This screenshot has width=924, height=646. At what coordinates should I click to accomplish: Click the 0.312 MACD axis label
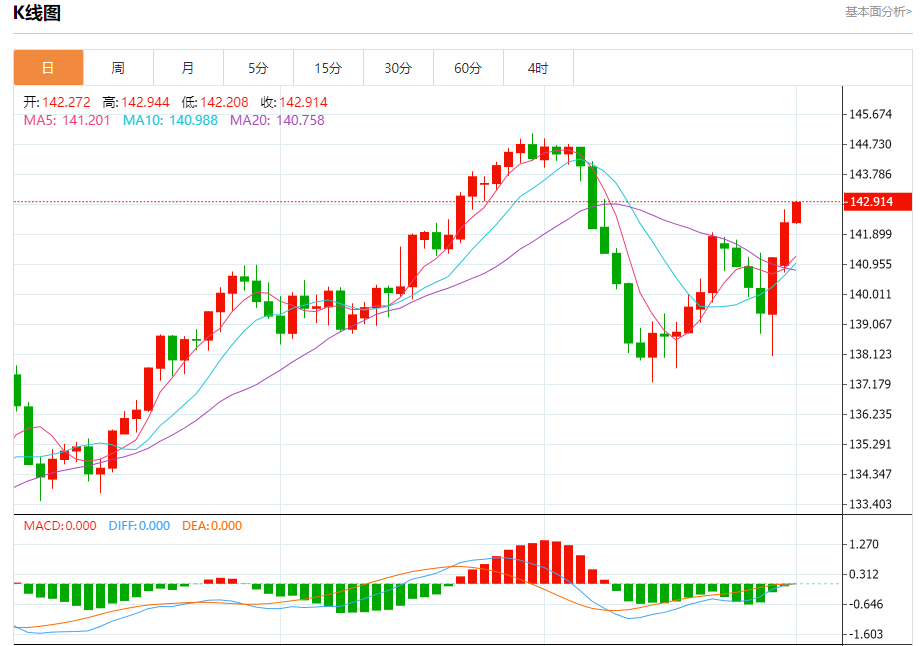[x=863, y=575]
